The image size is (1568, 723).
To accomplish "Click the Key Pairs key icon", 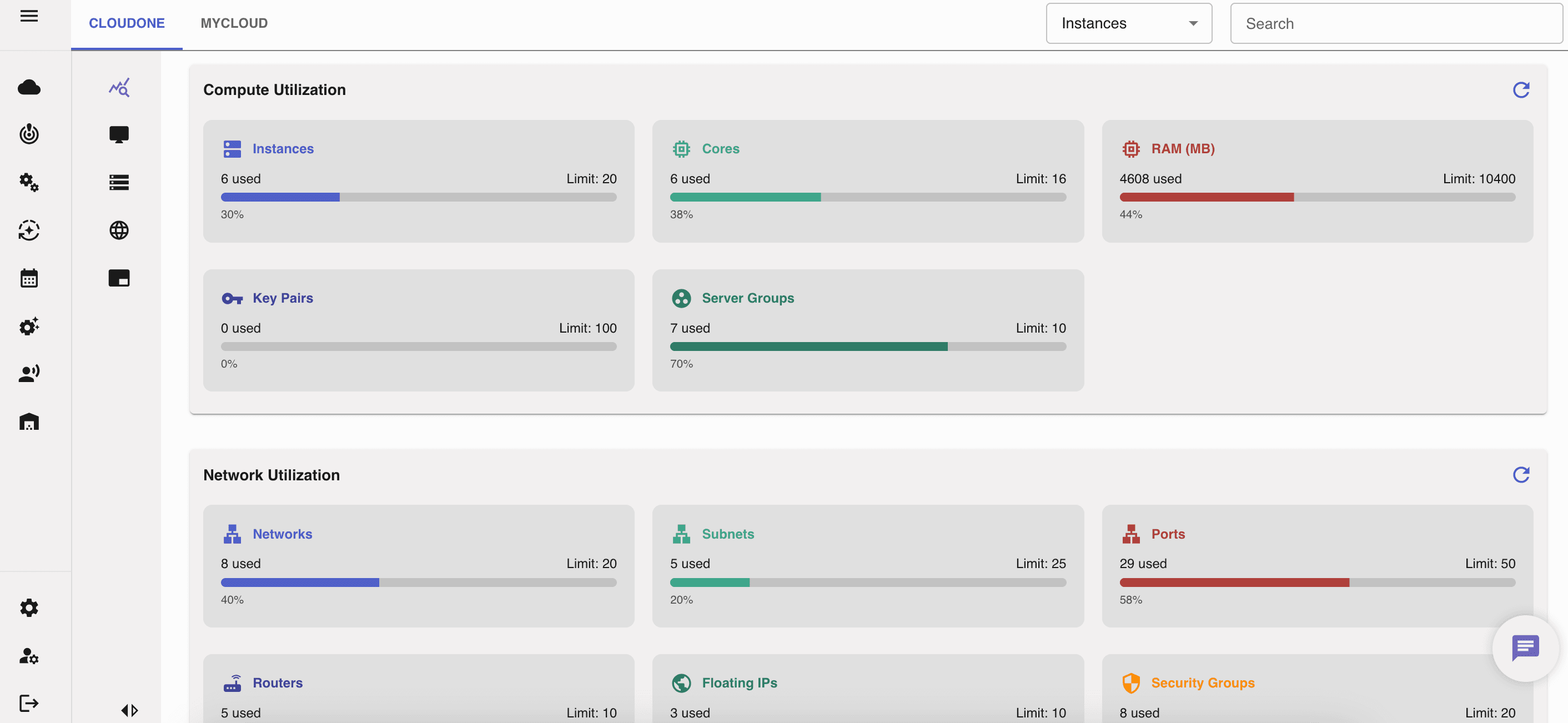I will tap(233, 298).
